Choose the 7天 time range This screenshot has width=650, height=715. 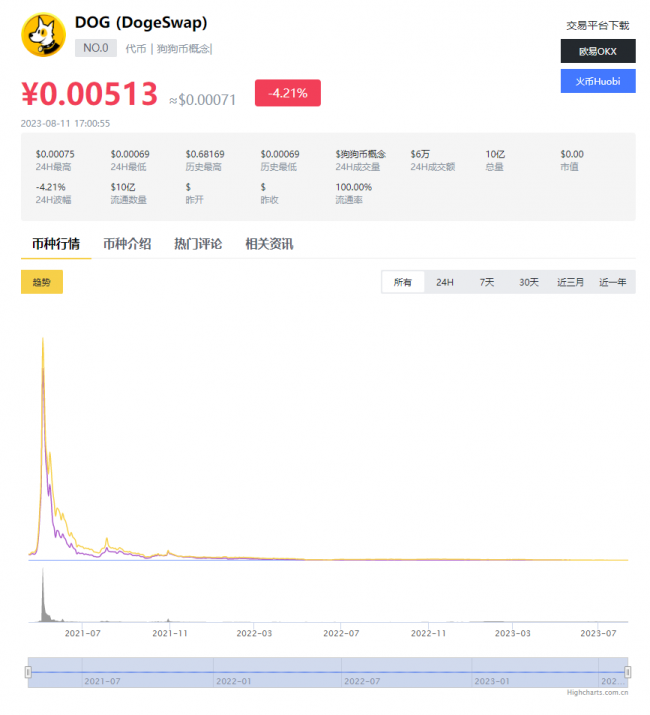pos(487,282)
